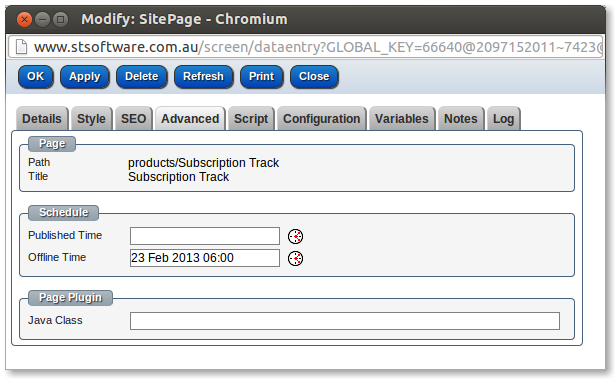Image resolution: width=615 pixels, height=379 pixels.
Task: Apply the page changes
Action: tap(85, 77)
